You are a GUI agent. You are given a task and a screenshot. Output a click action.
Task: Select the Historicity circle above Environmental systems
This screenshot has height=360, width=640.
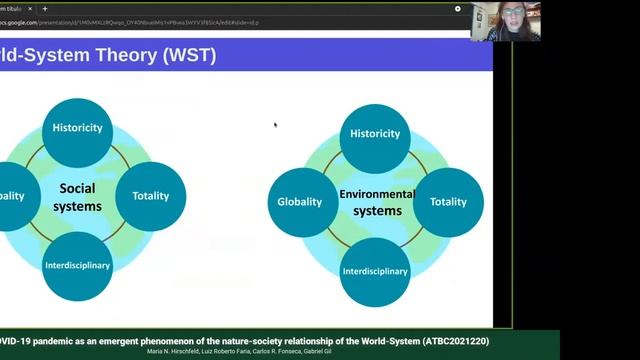[375, 139]
